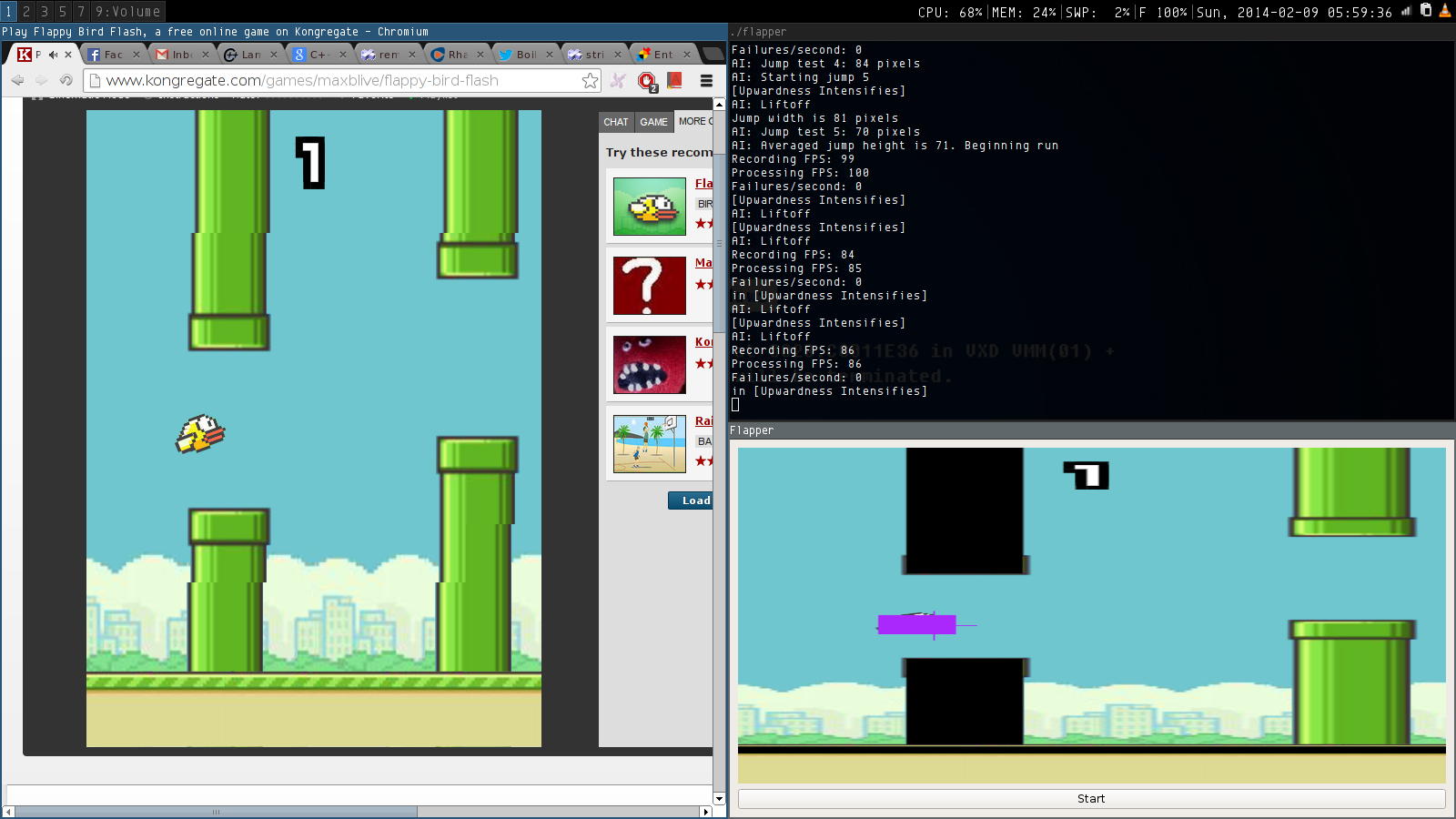Click the Load more games button

pos(691,500)
